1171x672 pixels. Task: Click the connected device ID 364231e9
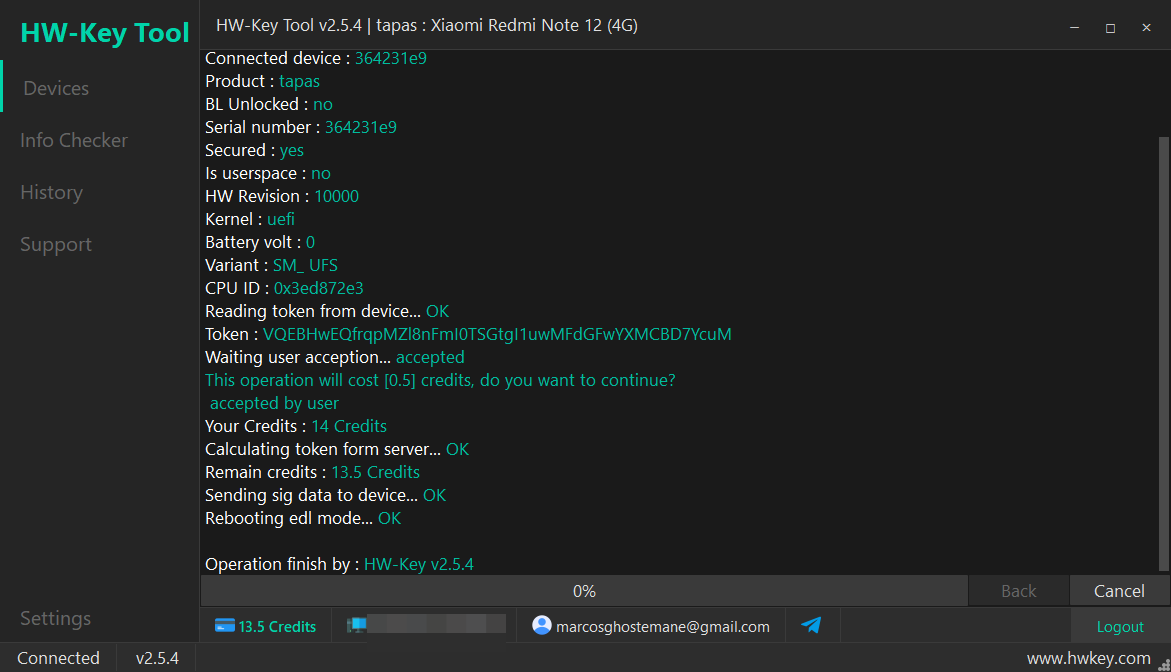pos(391,58)
